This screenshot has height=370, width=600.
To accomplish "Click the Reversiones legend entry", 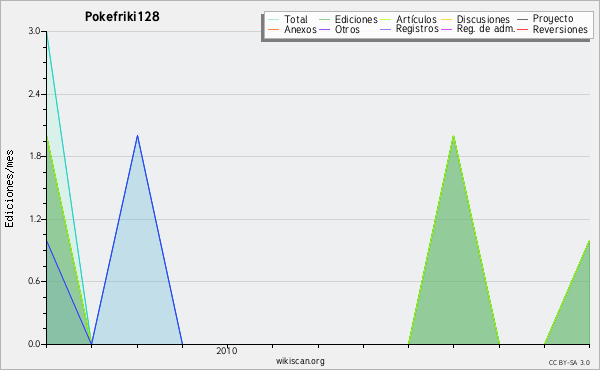I will pyautogui.click(x=552, y=29).
